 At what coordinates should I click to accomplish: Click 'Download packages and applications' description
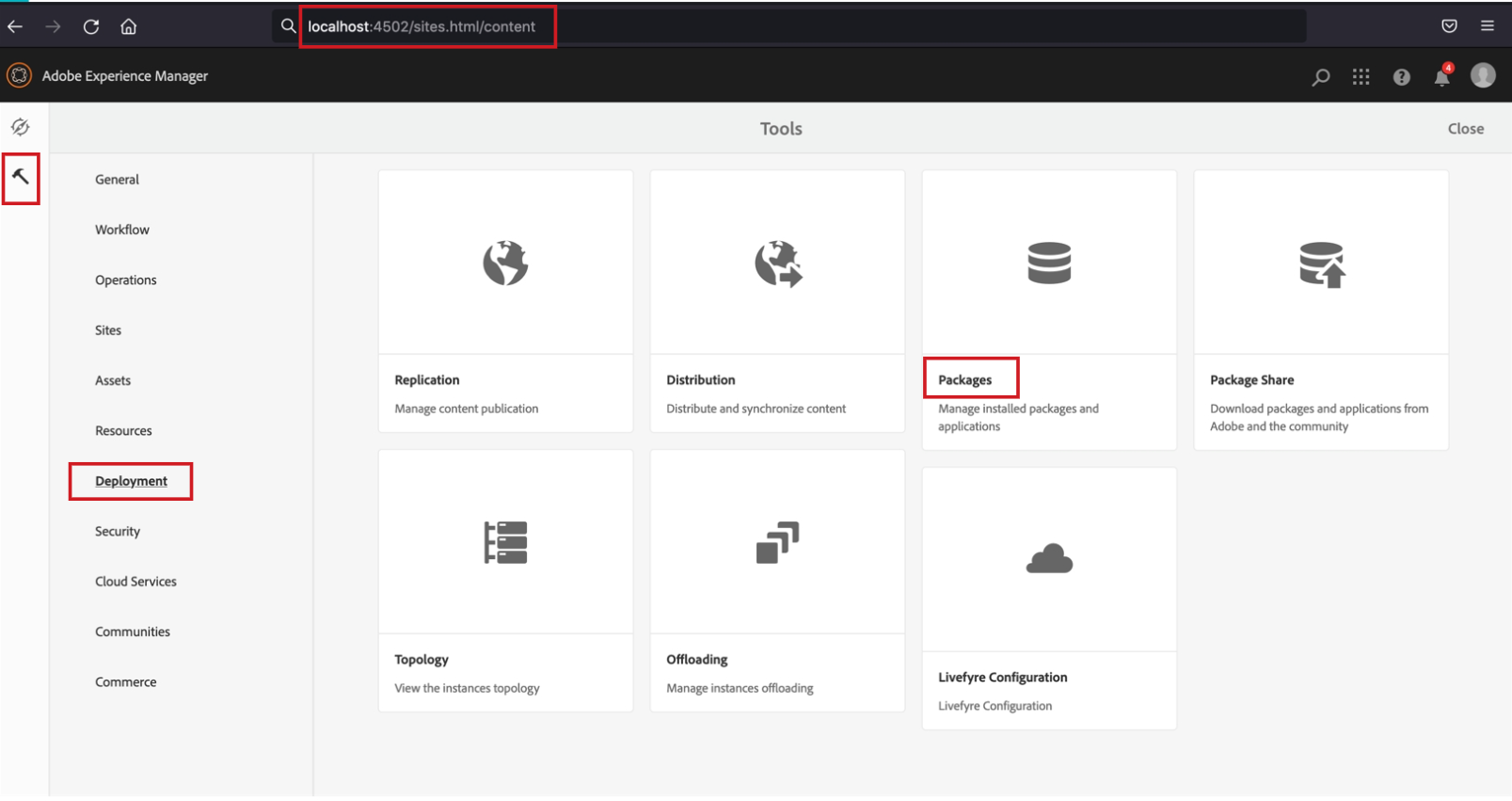(x=1319, y=418)
